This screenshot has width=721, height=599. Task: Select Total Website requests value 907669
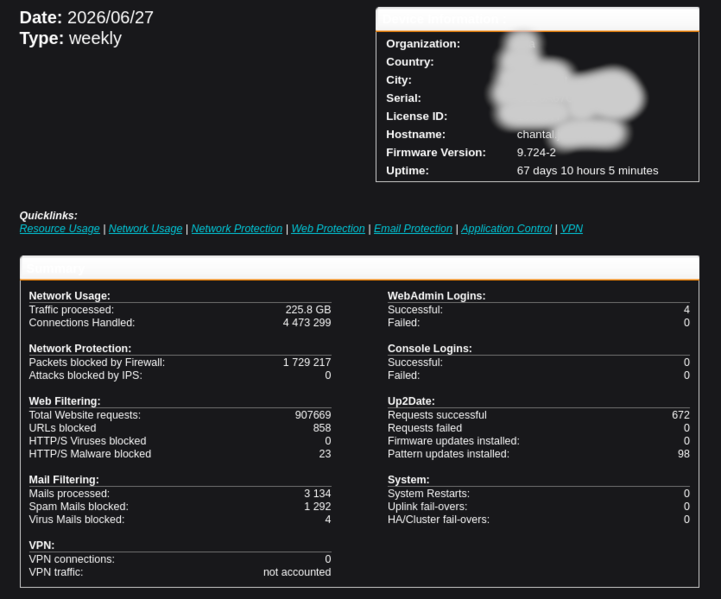click(x=313, y=415)
